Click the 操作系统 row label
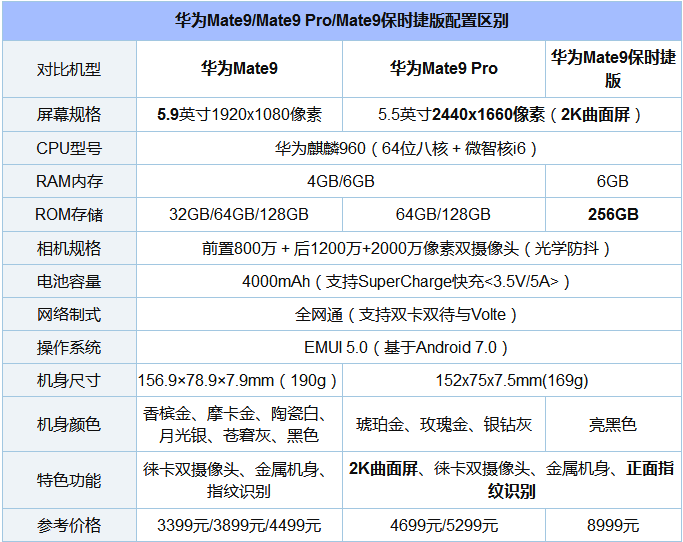This screenshot has width=683, height=542. [69, 348]
